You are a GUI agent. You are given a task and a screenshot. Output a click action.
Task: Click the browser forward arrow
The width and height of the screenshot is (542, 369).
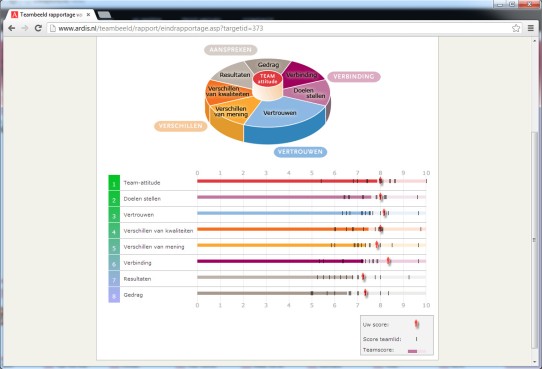tap(25, 28)
